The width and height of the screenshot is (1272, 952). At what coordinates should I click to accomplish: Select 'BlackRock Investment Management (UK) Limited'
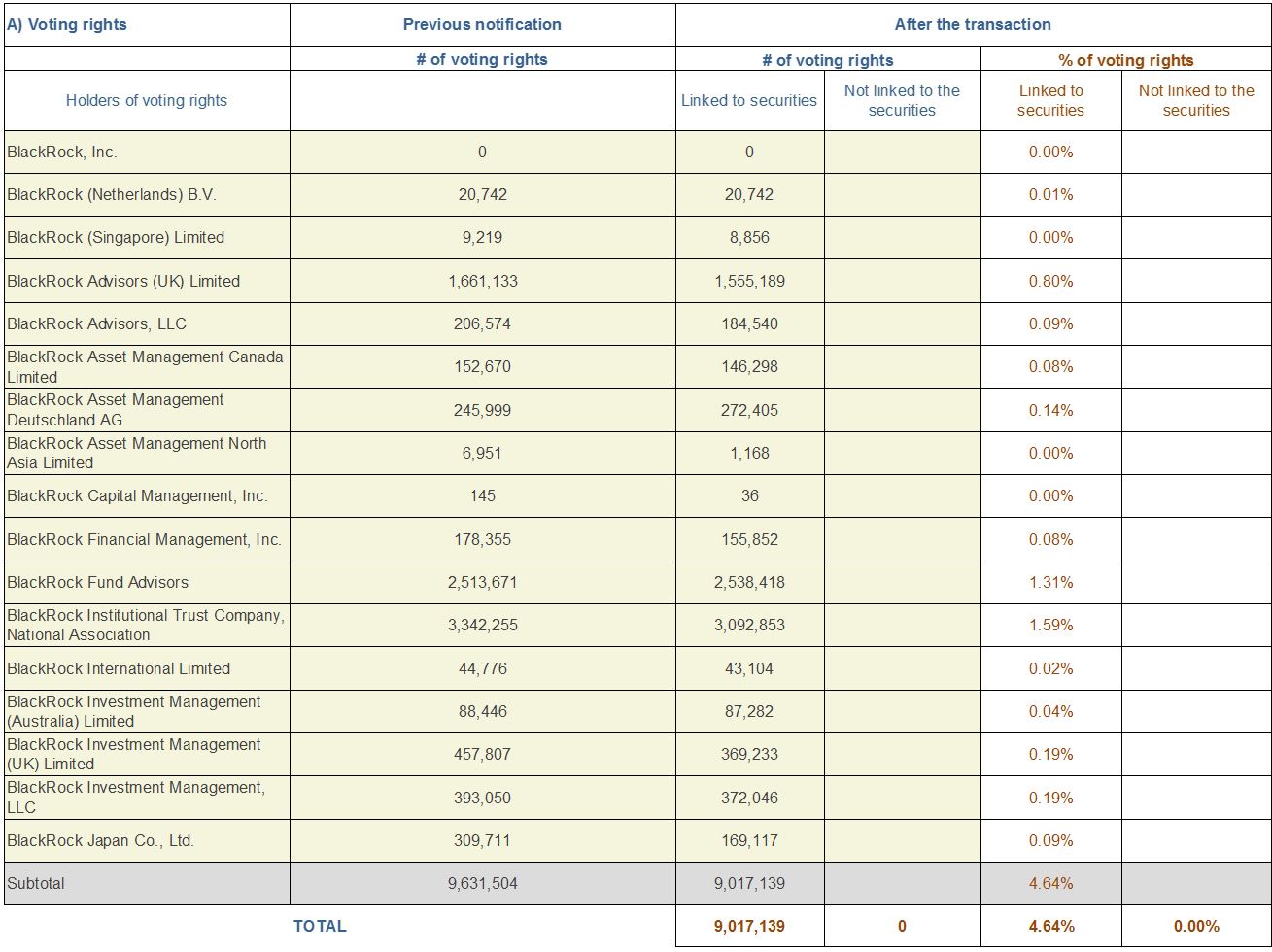point(134,754)
